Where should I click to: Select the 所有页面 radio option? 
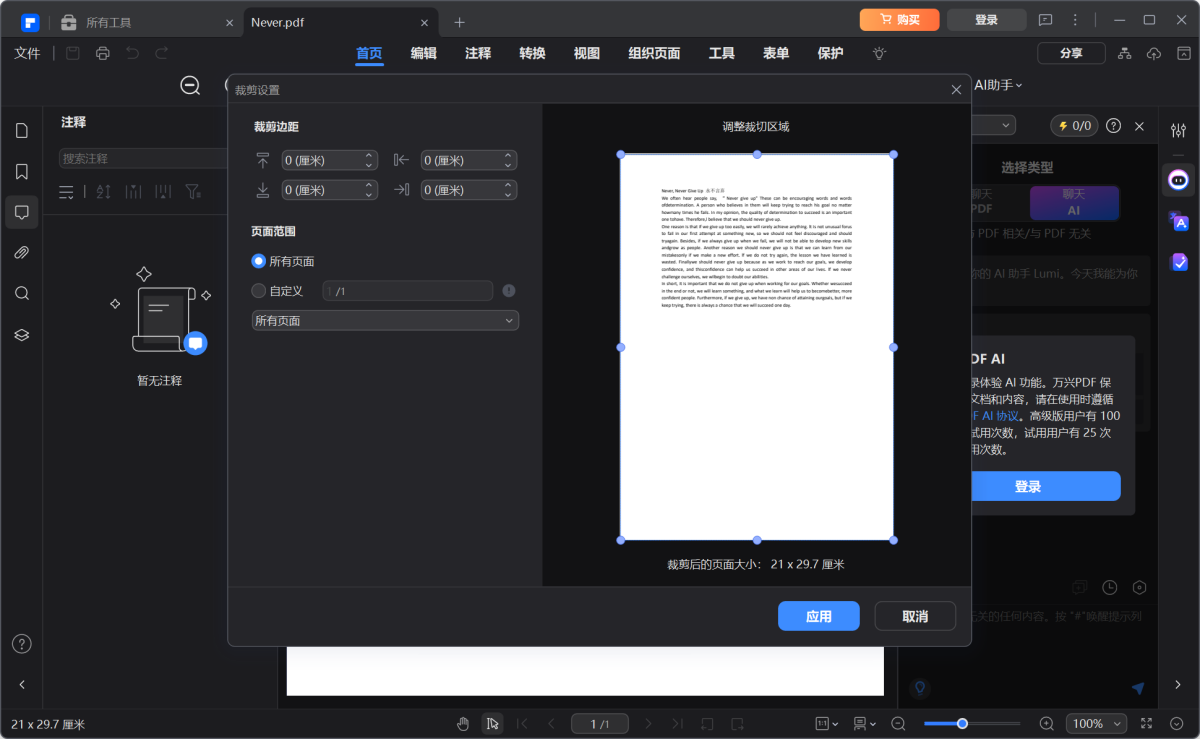pyautogui.click(x=257, y=262)
